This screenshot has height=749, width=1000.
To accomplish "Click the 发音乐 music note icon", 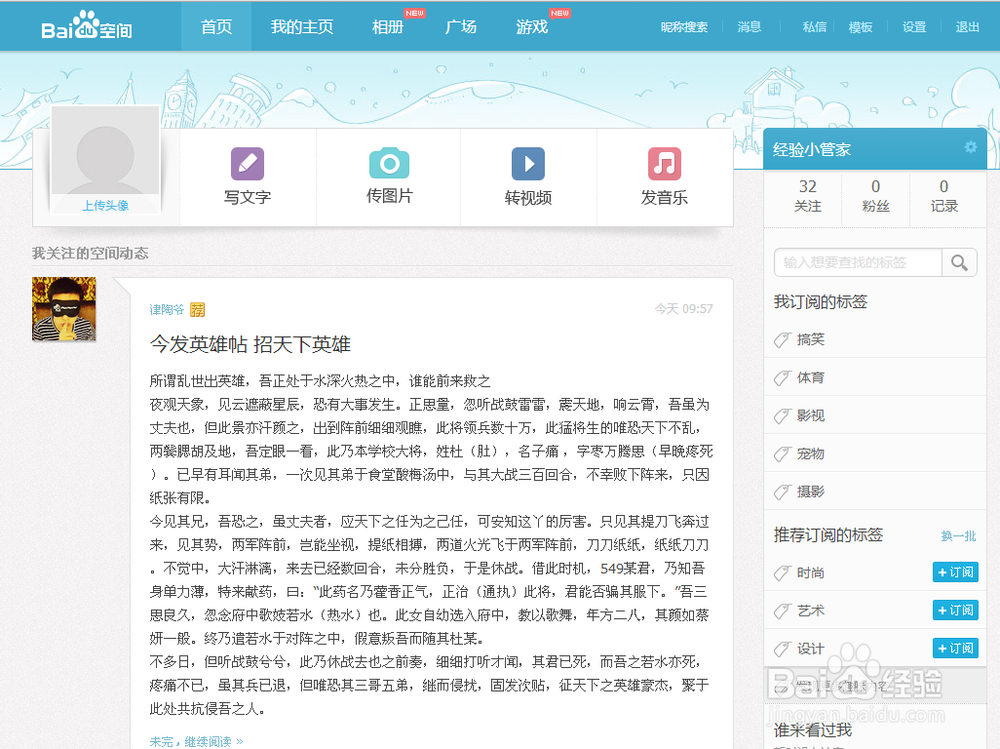I will pyautogui.click(x=667, y=164).
